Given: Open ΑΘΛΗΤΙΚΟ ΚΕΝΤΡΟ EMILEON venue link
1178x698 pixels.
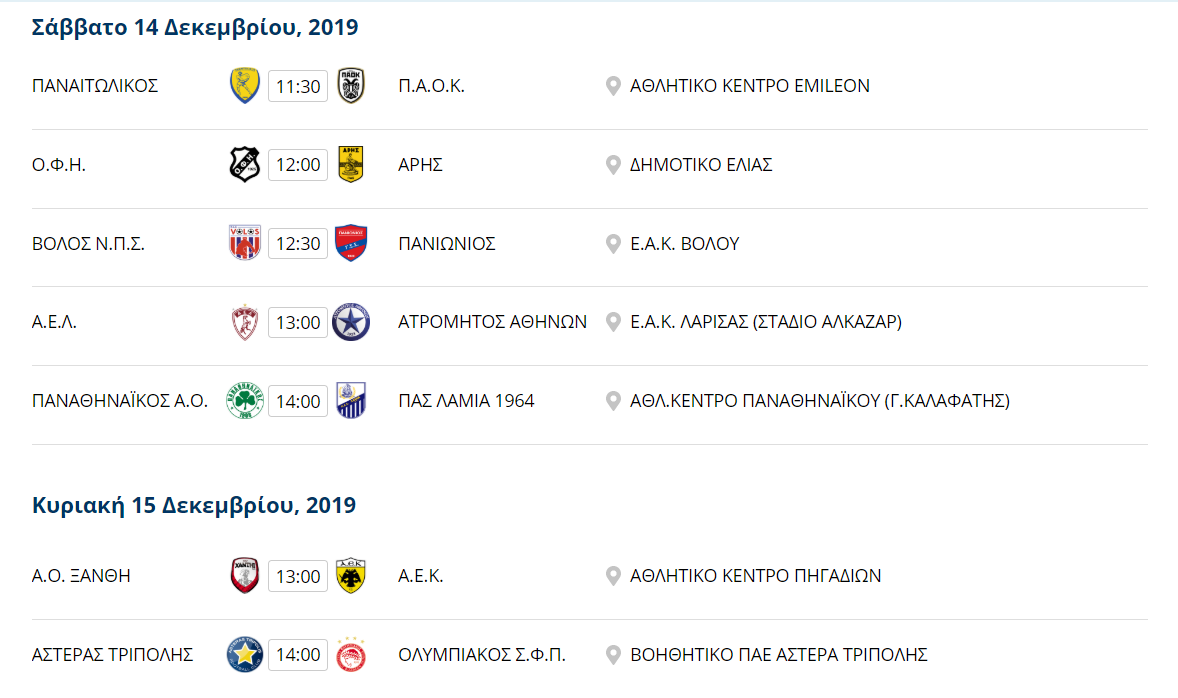Looking at the screenshot, I should click(x=750, y=86).
